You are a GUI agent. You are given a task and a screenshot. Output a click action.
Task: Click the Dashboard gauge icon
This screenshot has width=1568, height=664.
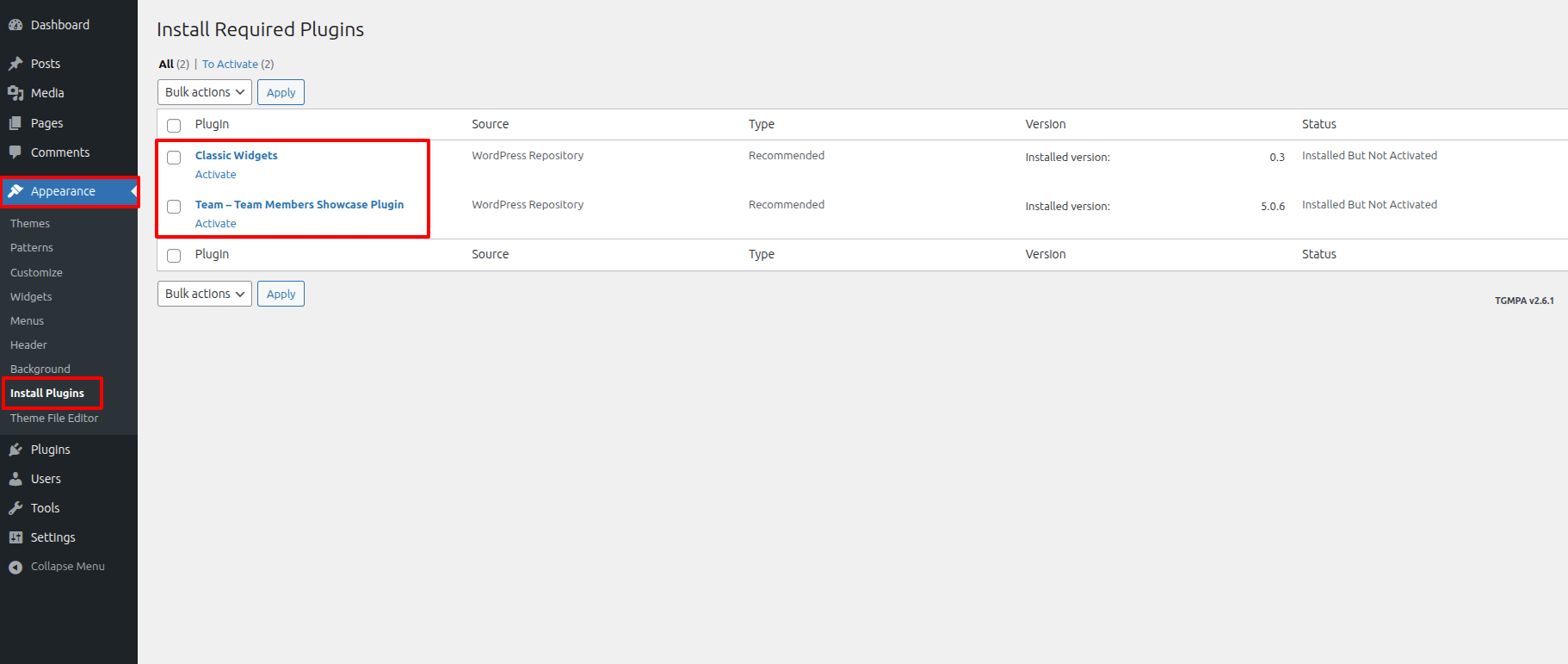click(15, 25)
